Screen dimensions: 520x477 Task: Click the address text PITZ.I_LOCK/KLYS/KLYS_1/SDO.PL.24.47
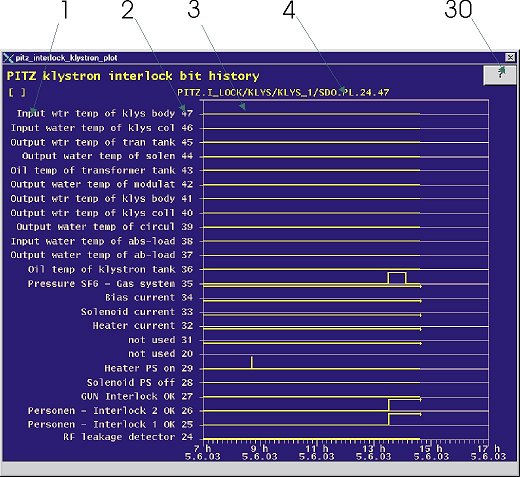click(283, 92)
